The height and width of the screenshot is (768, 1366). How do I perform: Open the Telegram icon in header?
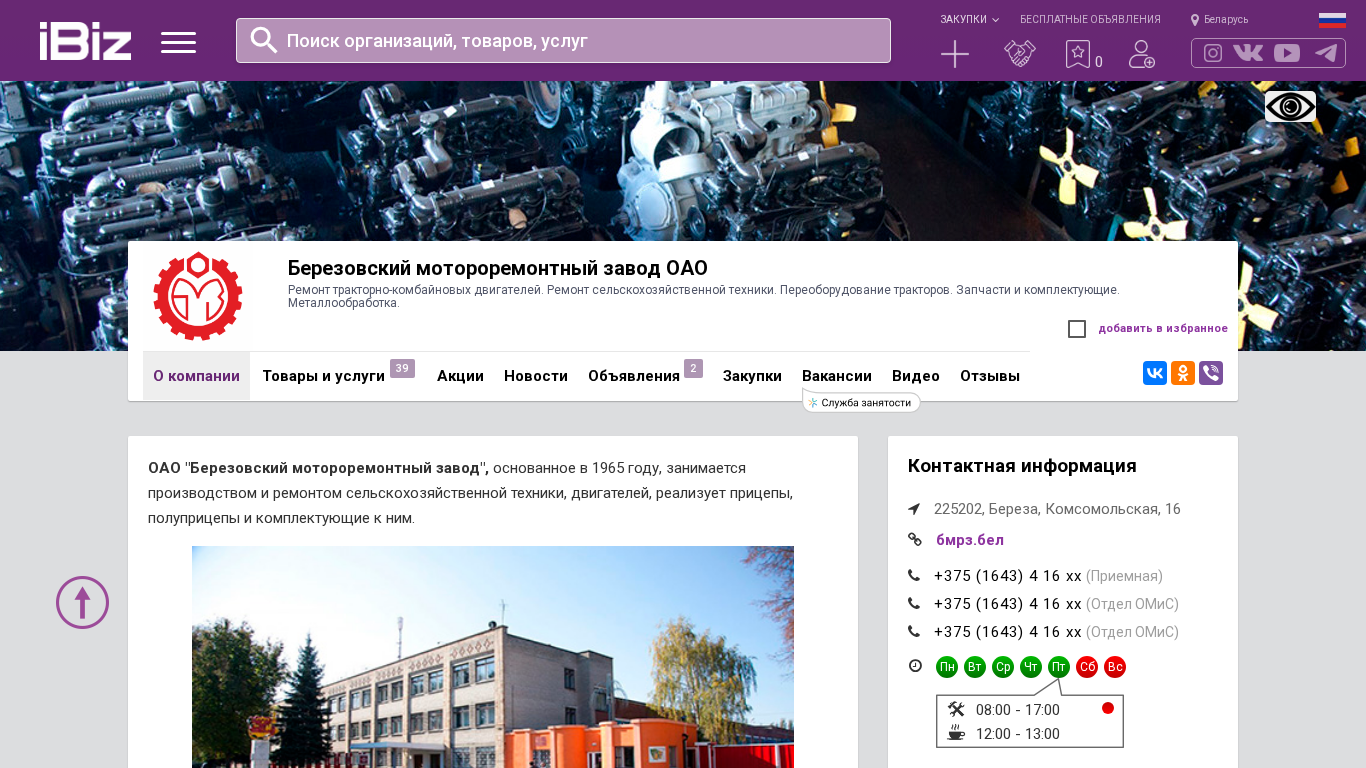point(1326,53)
